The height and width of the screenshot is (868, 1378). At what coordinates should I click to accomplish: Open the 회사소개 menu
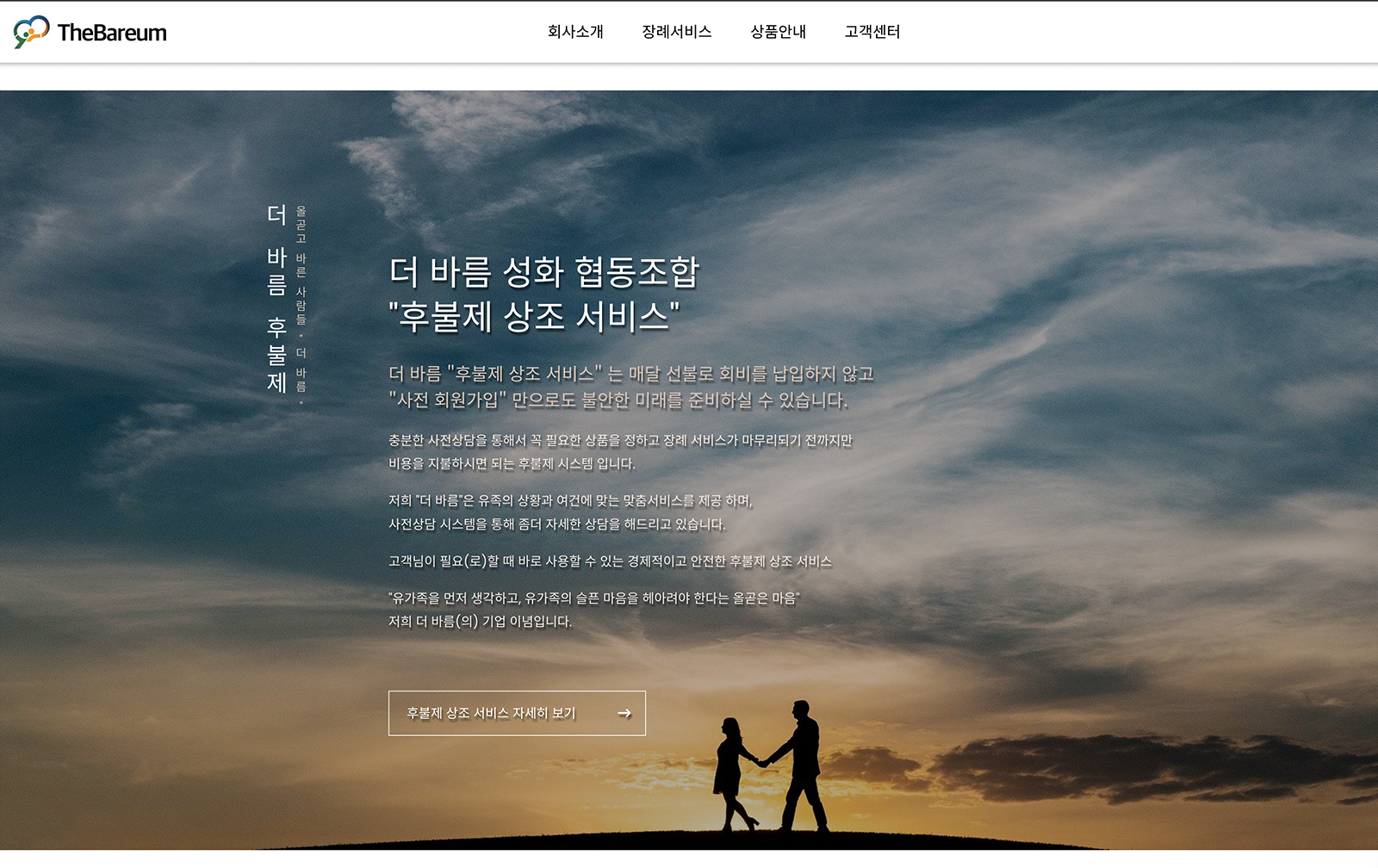pos(575,32)
